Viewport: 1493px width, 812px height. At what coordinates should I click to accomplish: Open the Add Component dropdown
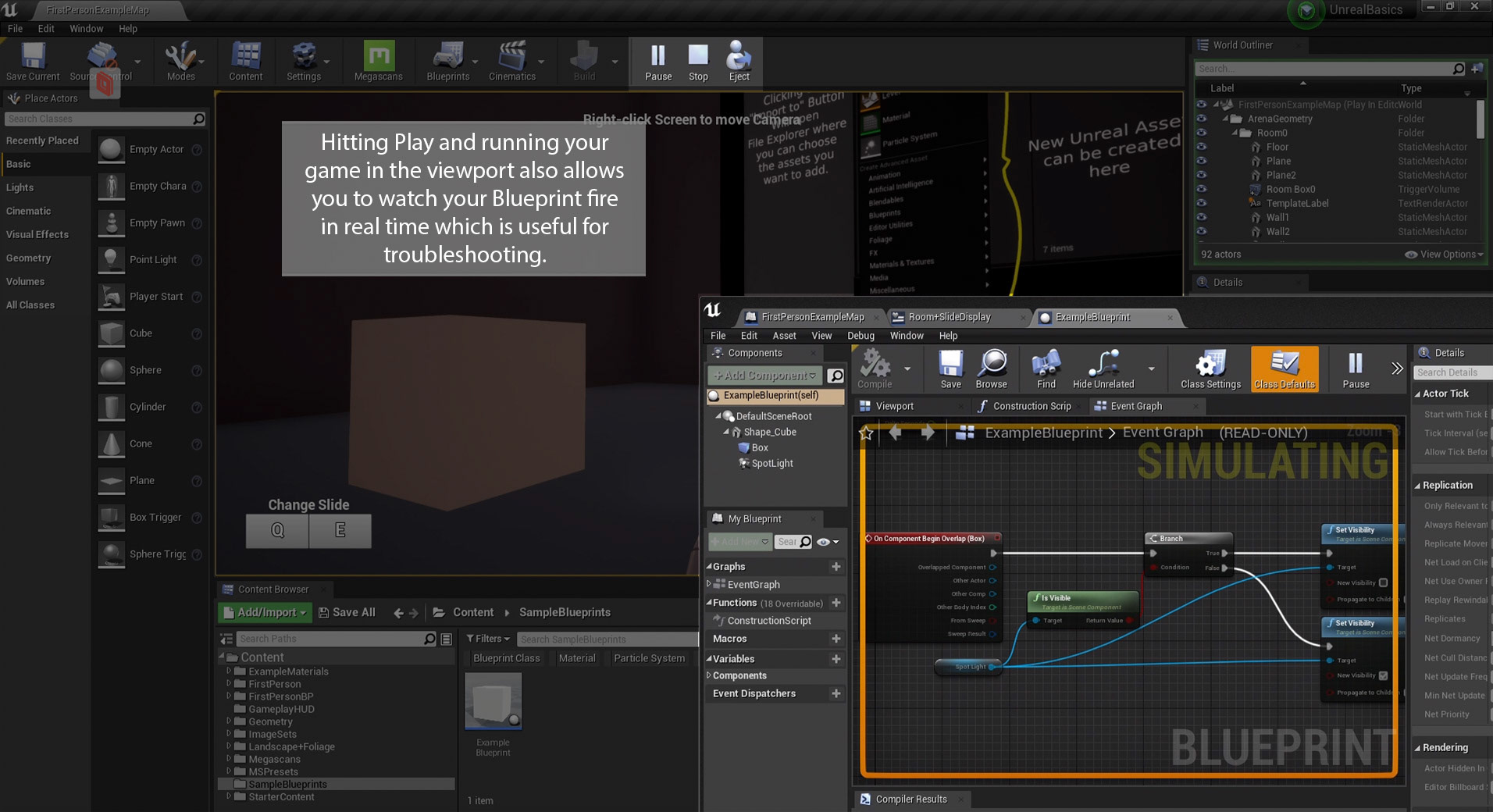tap(764, 376)
